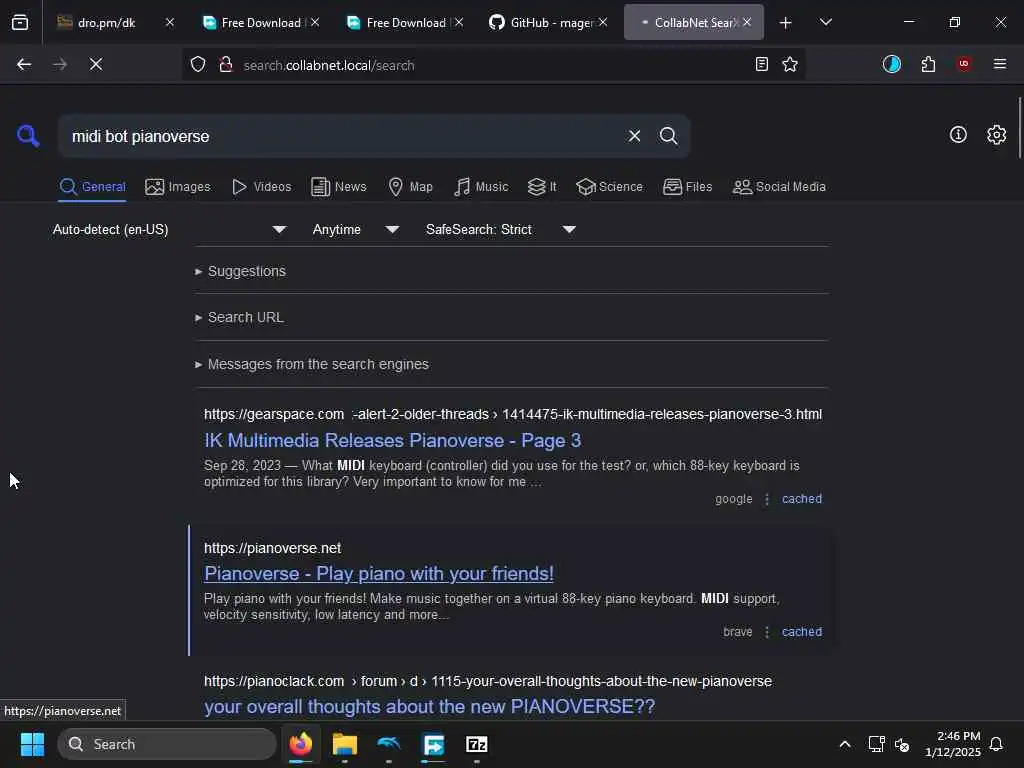Open site security padlock icon
Image resolution: width=1024 pixels, height=768 pixels.
[x=226, y=64]
